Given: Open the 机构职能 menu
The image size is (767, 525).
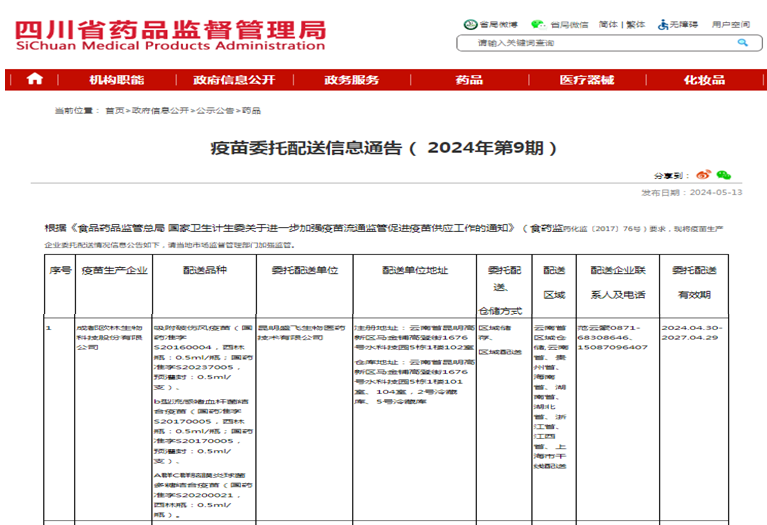Looking at the screenshot, I should tap(116, 80).
